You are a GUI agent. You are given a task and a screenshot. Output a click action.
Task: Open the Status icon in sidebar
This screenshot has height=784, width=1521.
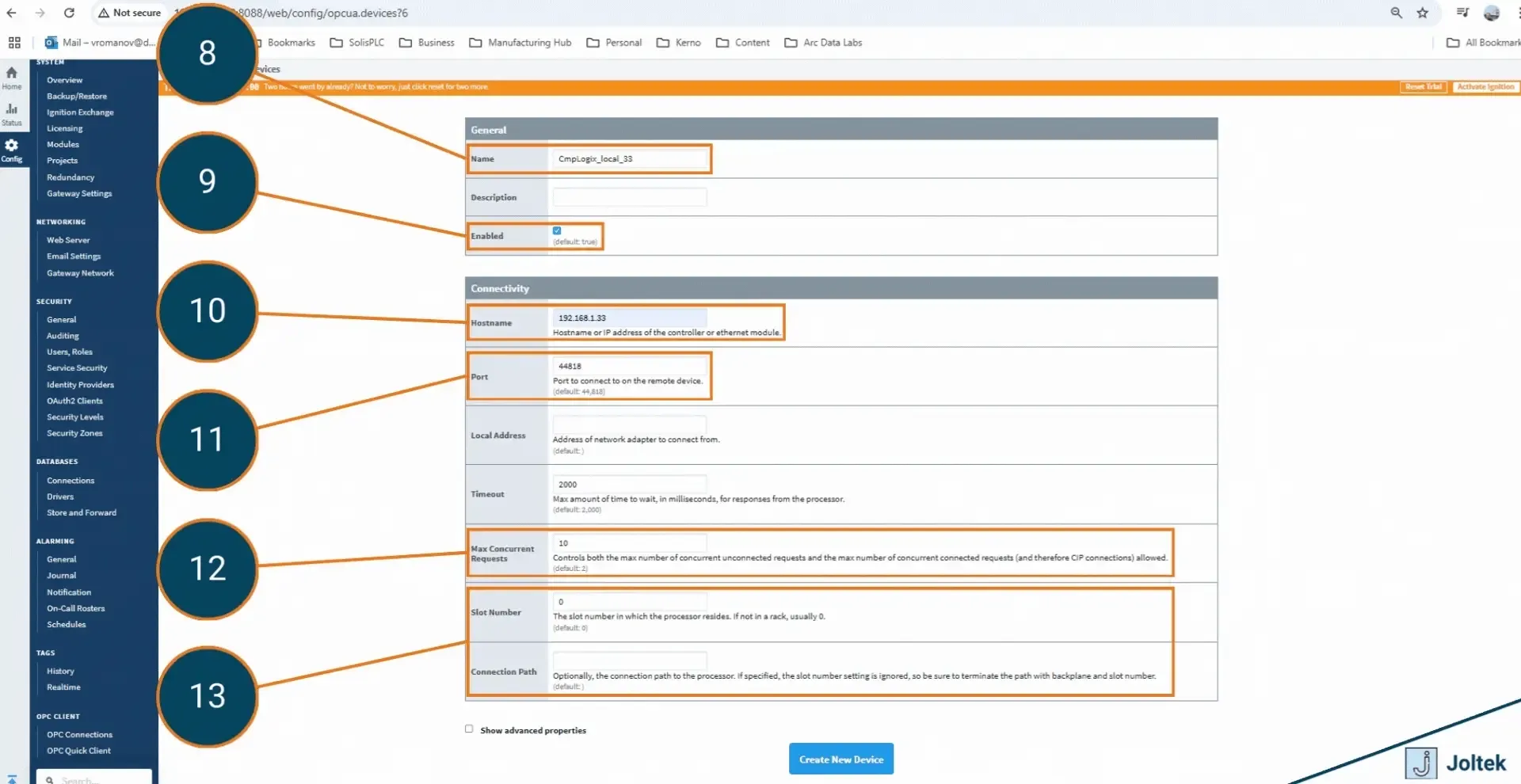click(12, 114)
